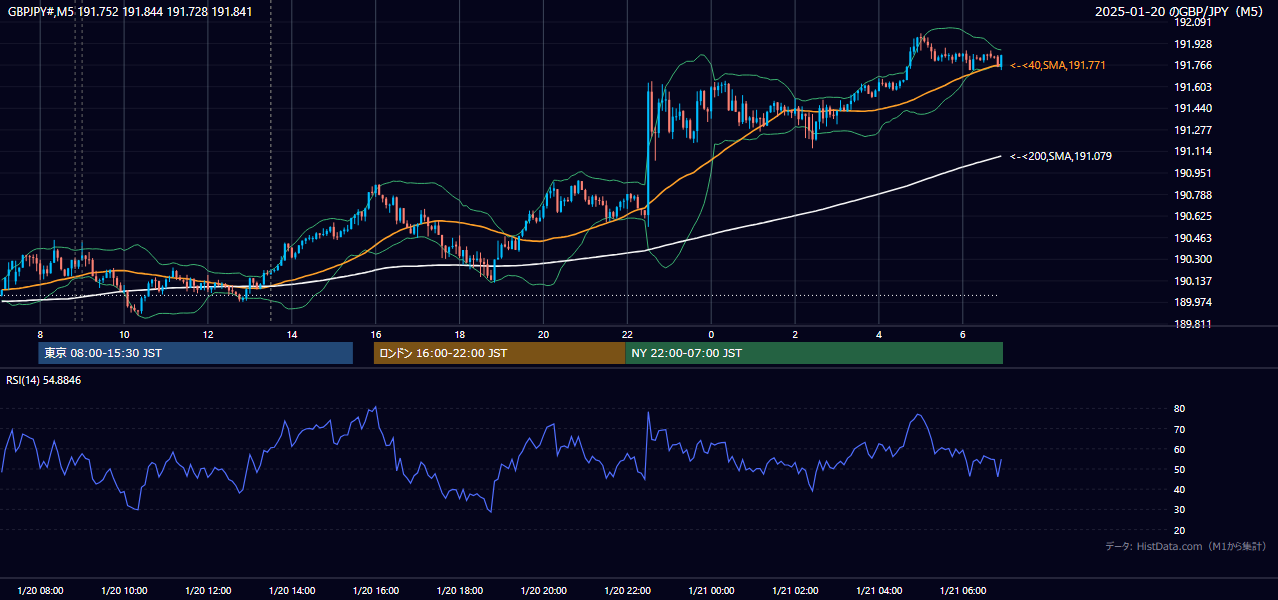This screenshot has height=600, width=1278.
Task: Click the RSI axis level 60
Action: pos(1179,449)
